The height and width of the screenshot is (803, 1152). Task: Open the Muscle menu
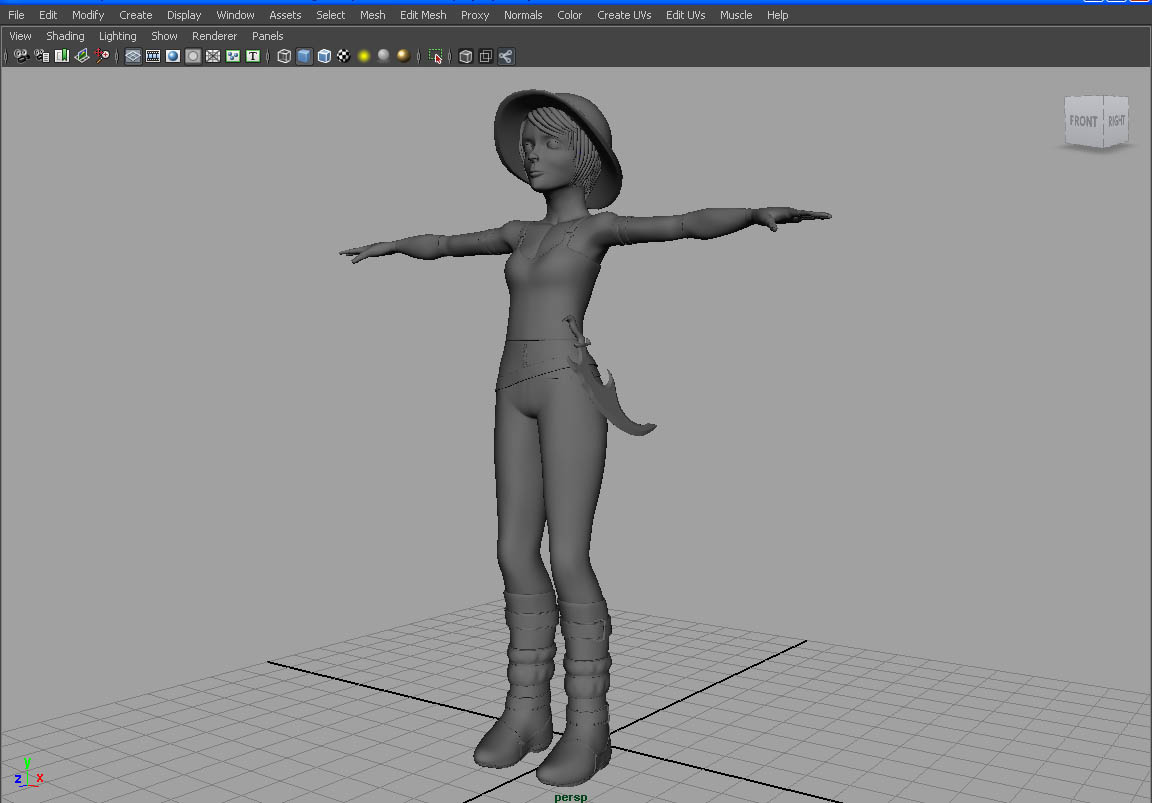click(x=736, y=15)
